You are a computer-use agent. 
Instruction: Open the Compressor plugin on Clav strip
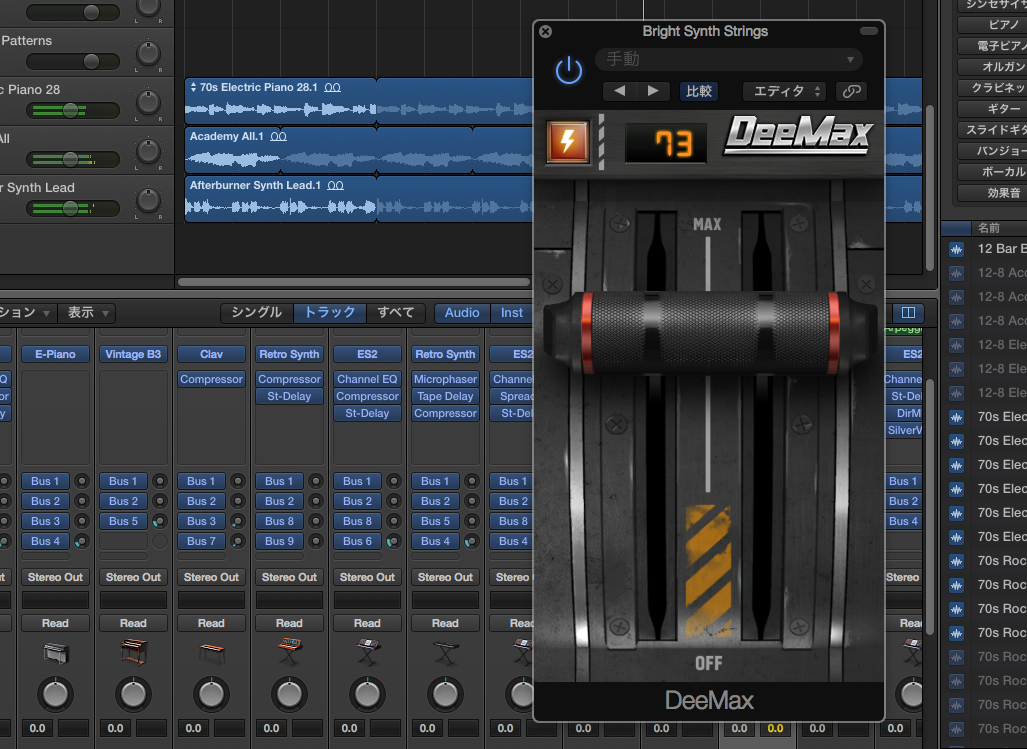(x=211, y=379)
